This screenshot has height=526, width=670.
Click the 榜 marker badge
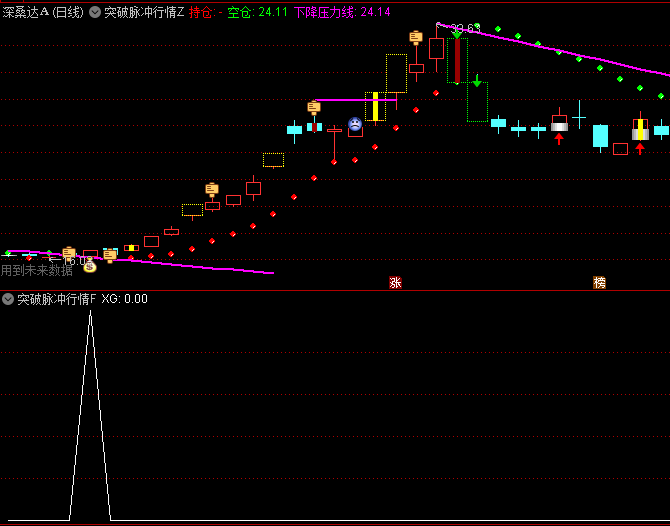pos(599,282)
